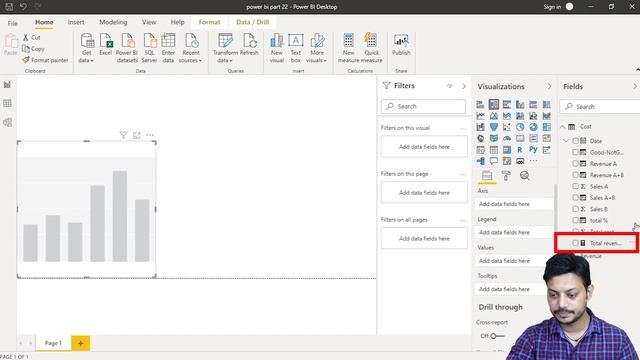Select the Funnel visualization
This screenshot has height=360, width=640.
tap(493, 127)
